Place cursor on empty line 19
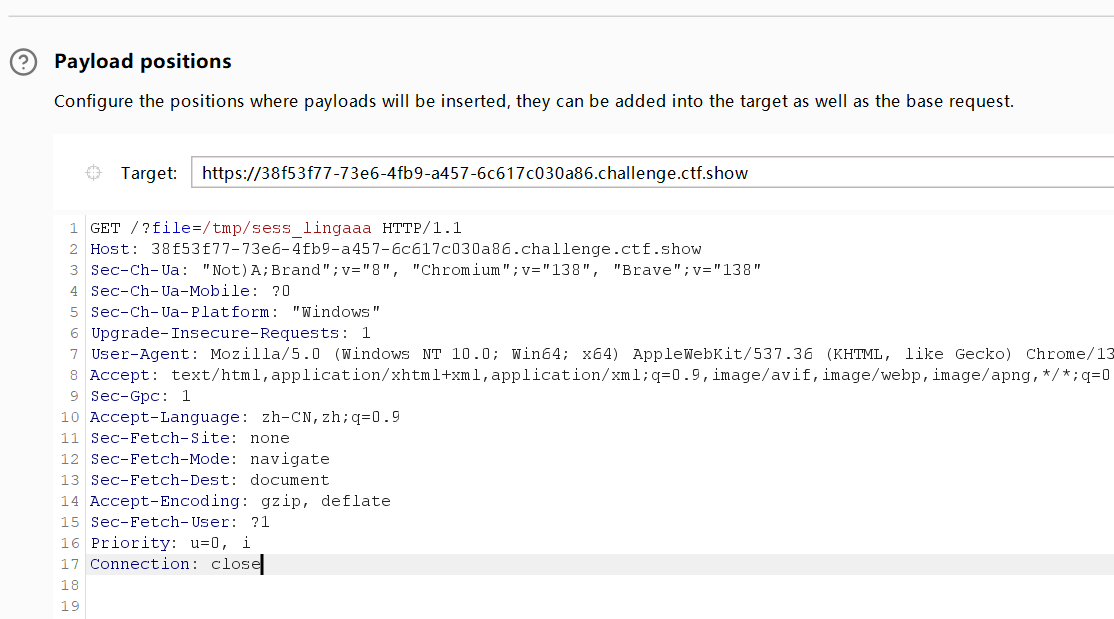1114x619 pixels. (600, 606)
